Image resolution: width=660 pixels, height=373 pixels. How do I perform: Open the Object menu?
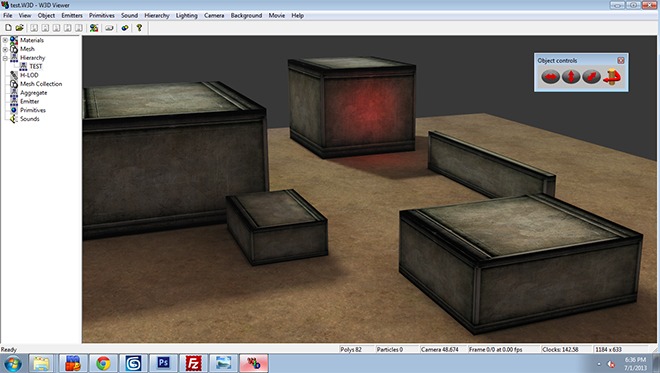tap(46, 16)
